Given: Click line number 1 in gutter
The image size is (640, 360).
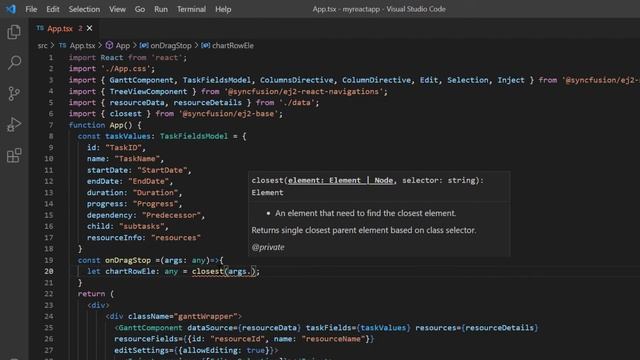Looking at the screenshot, I should (51, 58).
